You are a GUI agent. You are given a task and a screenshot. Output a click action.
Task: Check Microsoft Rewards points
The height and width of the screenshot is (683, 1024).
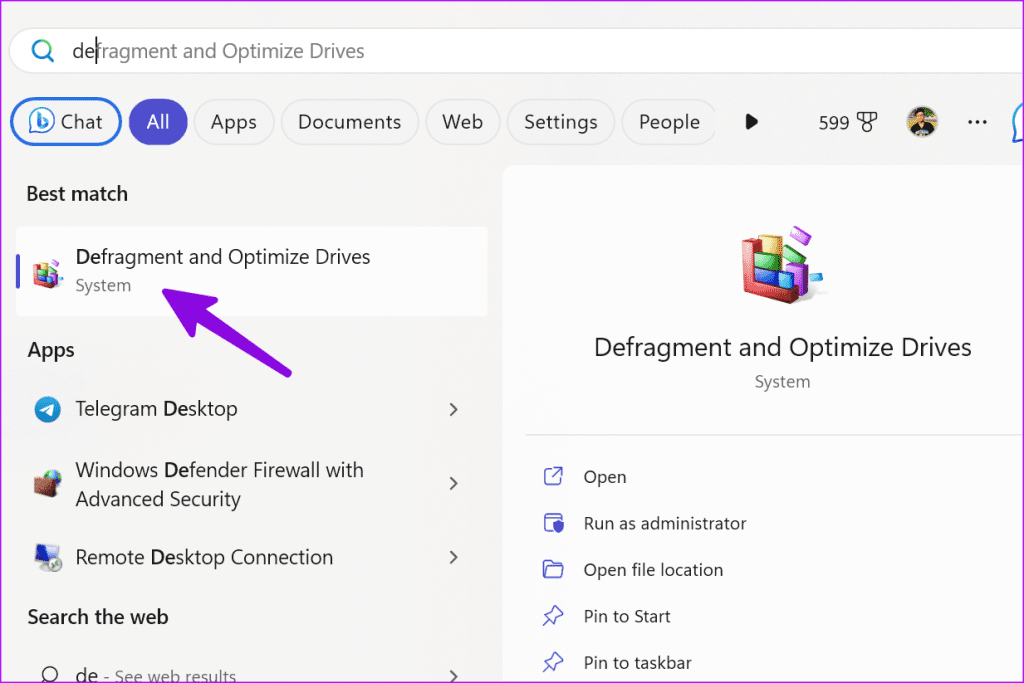(x=847, y=121)
